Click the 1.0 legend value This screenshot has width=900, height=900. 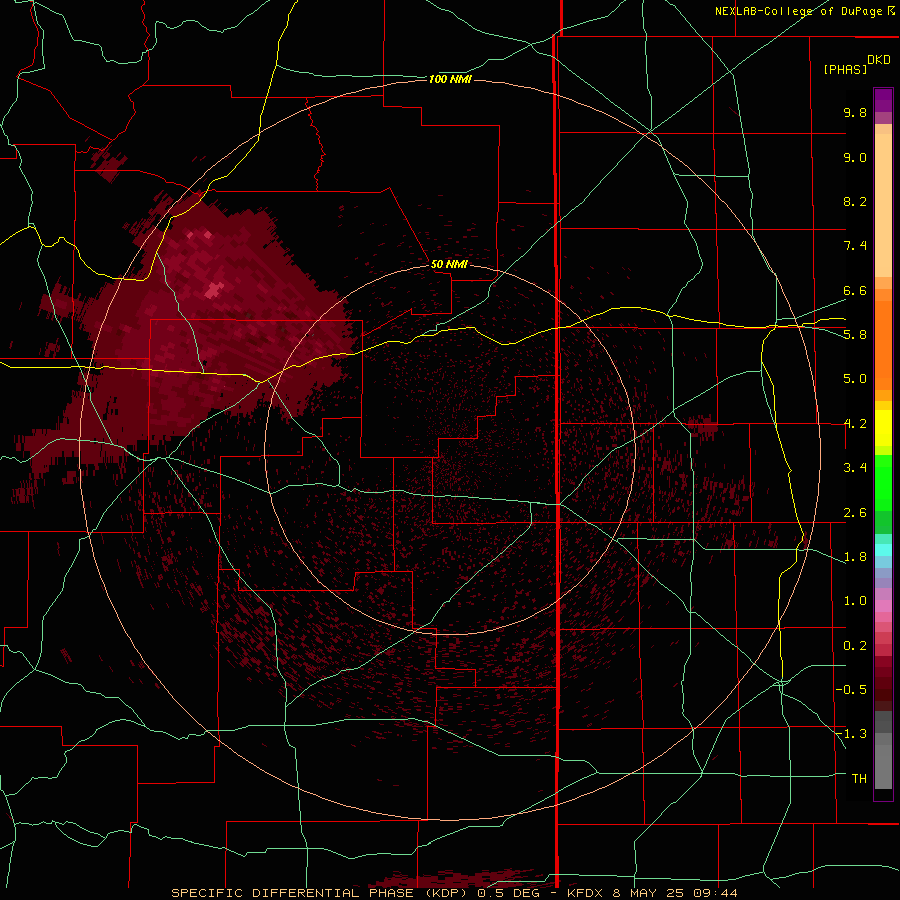(855, 601)
